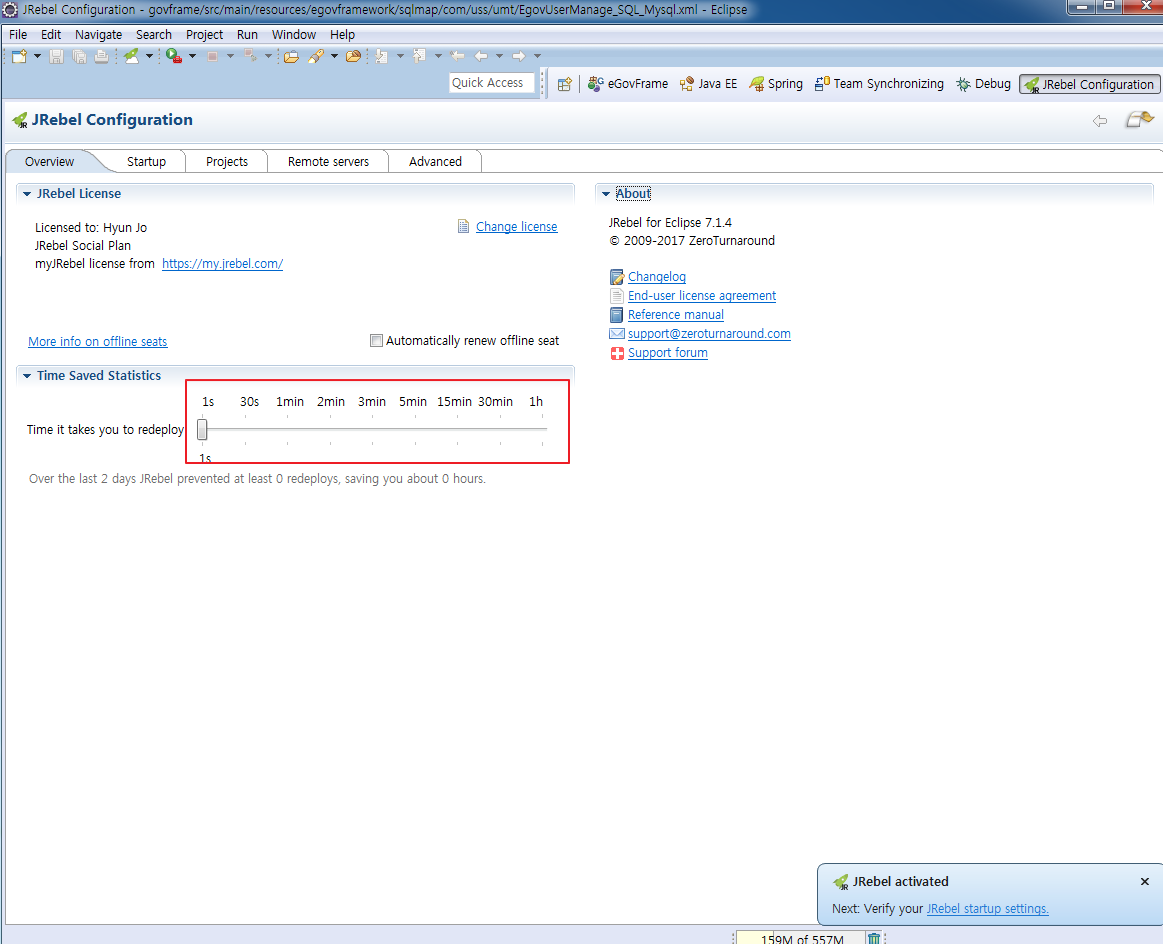
Task: Click the heap status memory bar
Action: [x=801, y=938]
